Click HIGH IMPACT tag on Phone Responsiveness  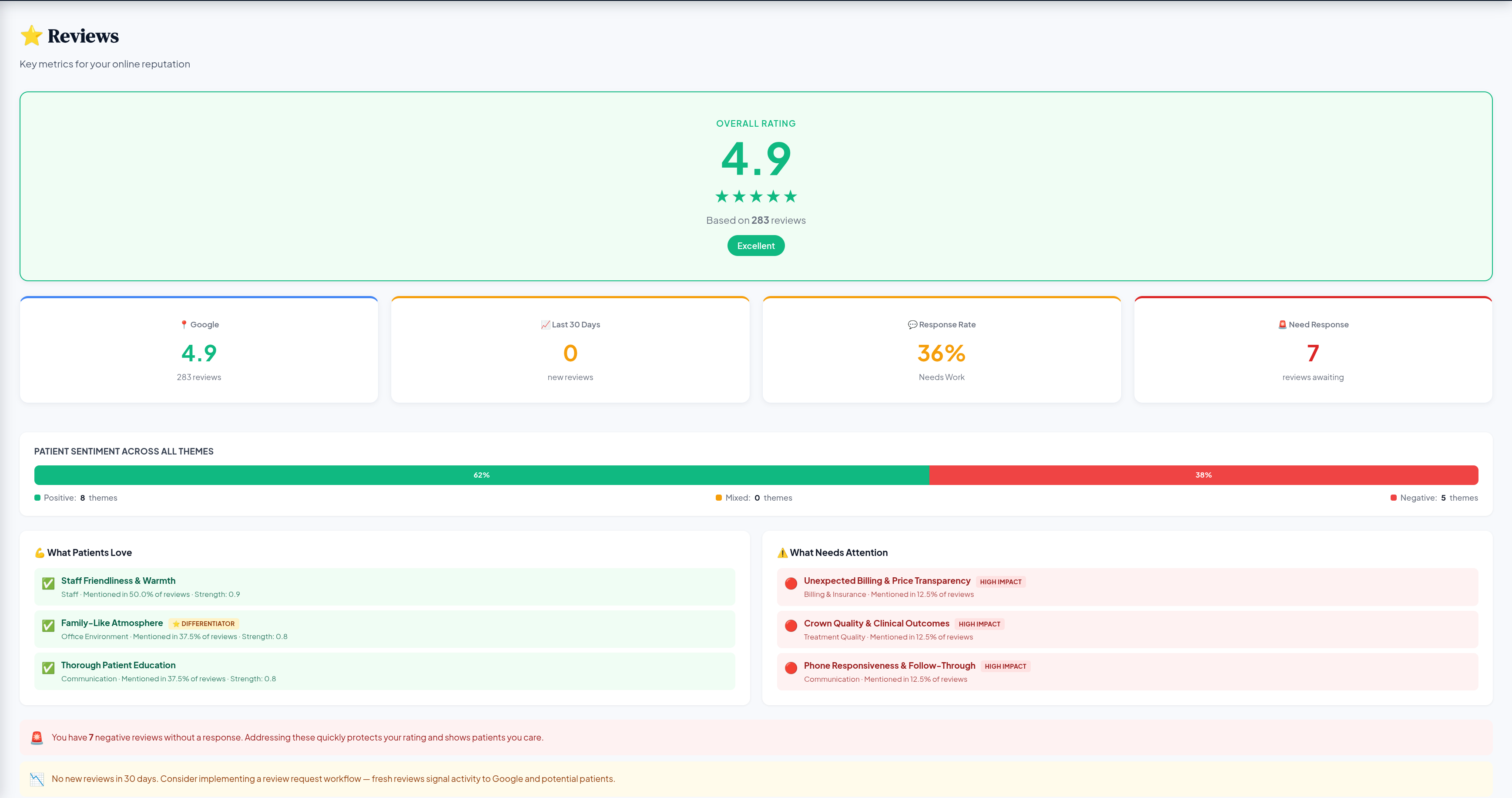point(1005,667)
